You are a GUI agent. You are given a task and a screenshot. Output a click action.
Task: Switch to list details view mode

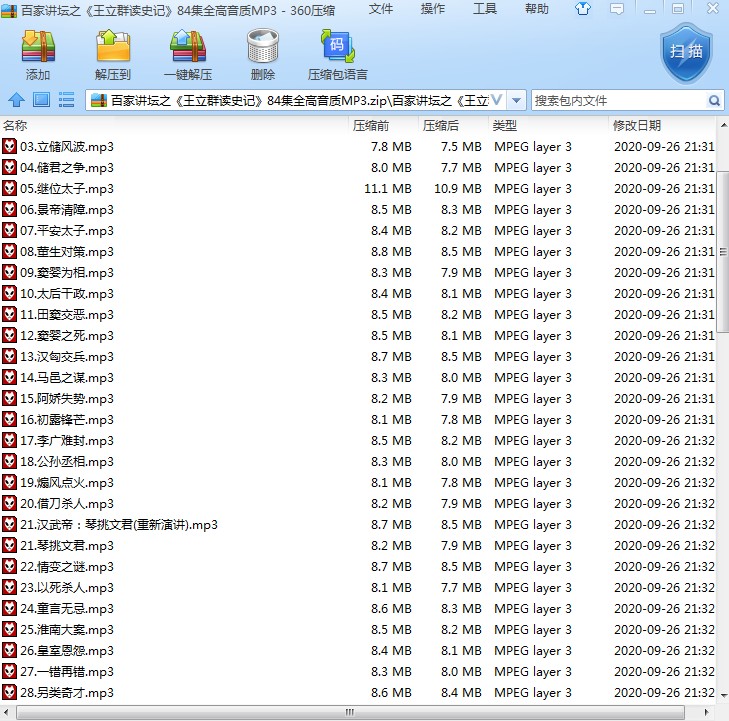click(67, 100)
